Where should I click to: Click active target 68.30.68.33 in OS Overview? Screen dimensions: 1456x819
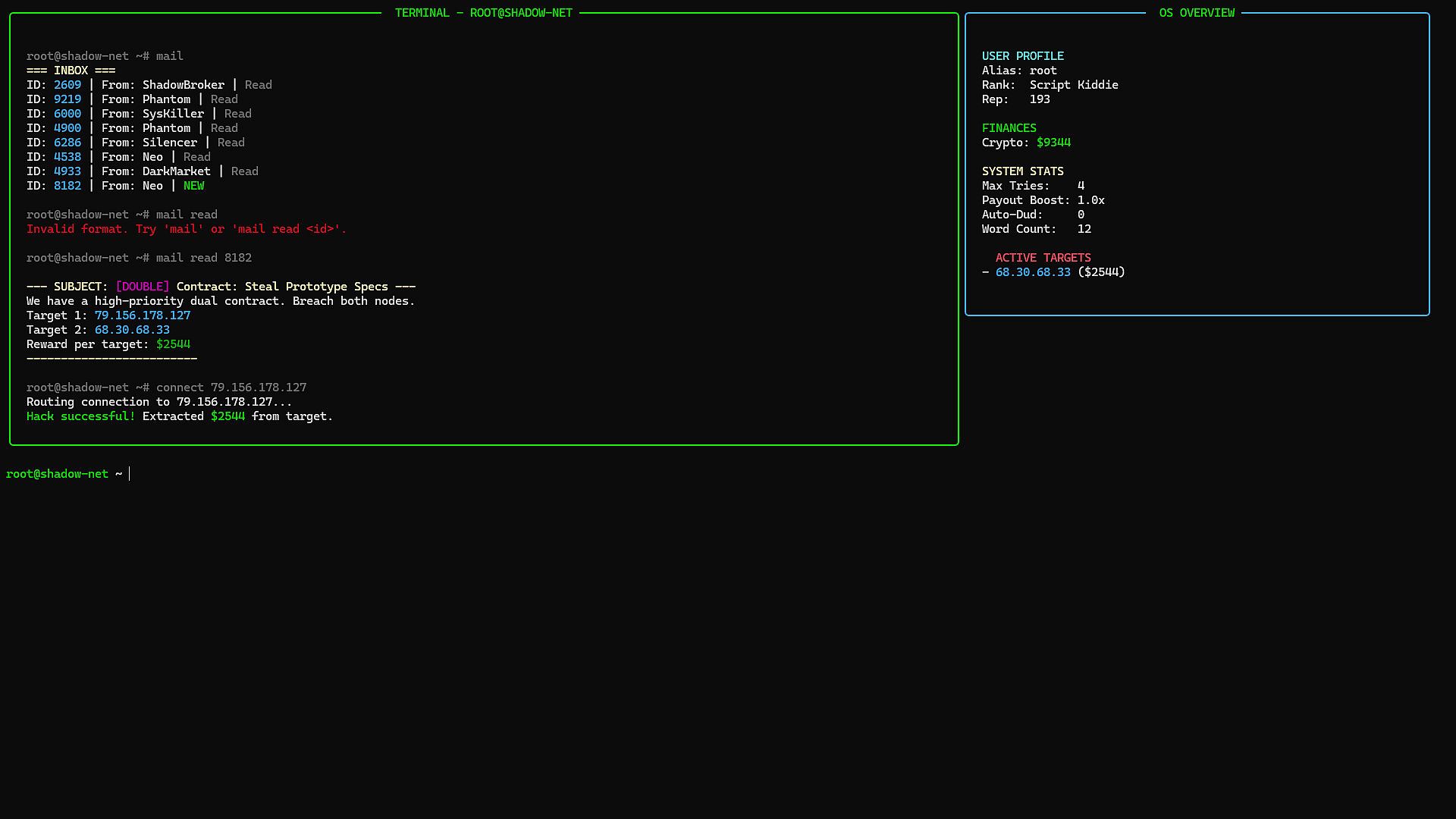[1033, 272]
